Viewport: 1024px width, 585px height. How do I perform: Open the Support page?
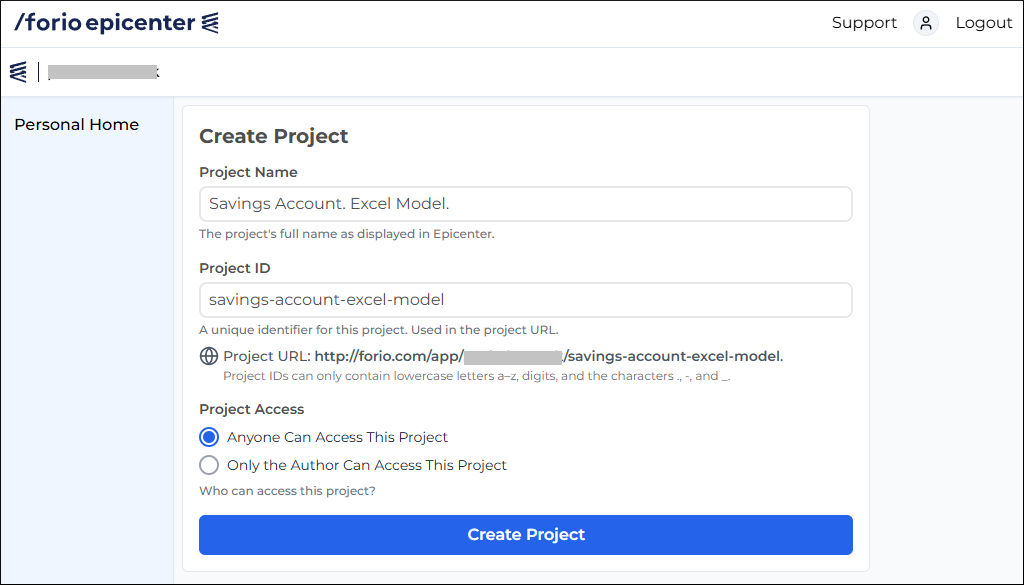(864, 22)
